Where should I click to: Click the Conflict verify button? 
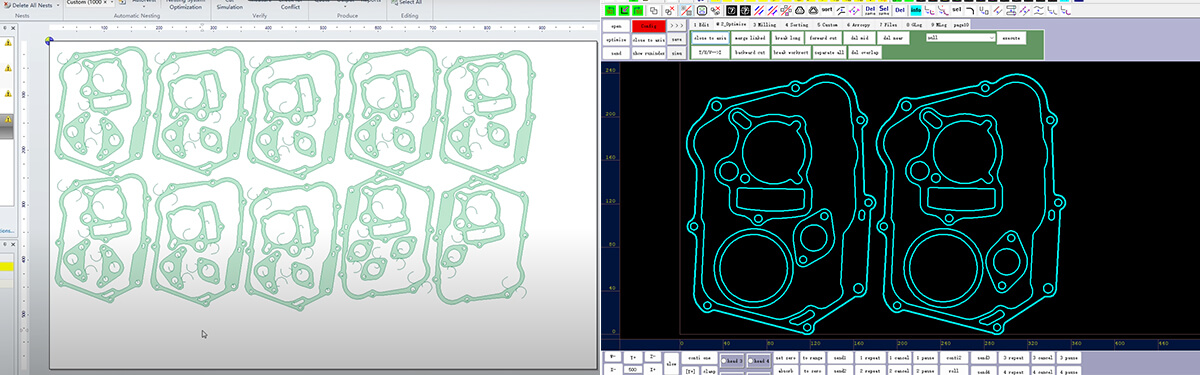(290, 6)
